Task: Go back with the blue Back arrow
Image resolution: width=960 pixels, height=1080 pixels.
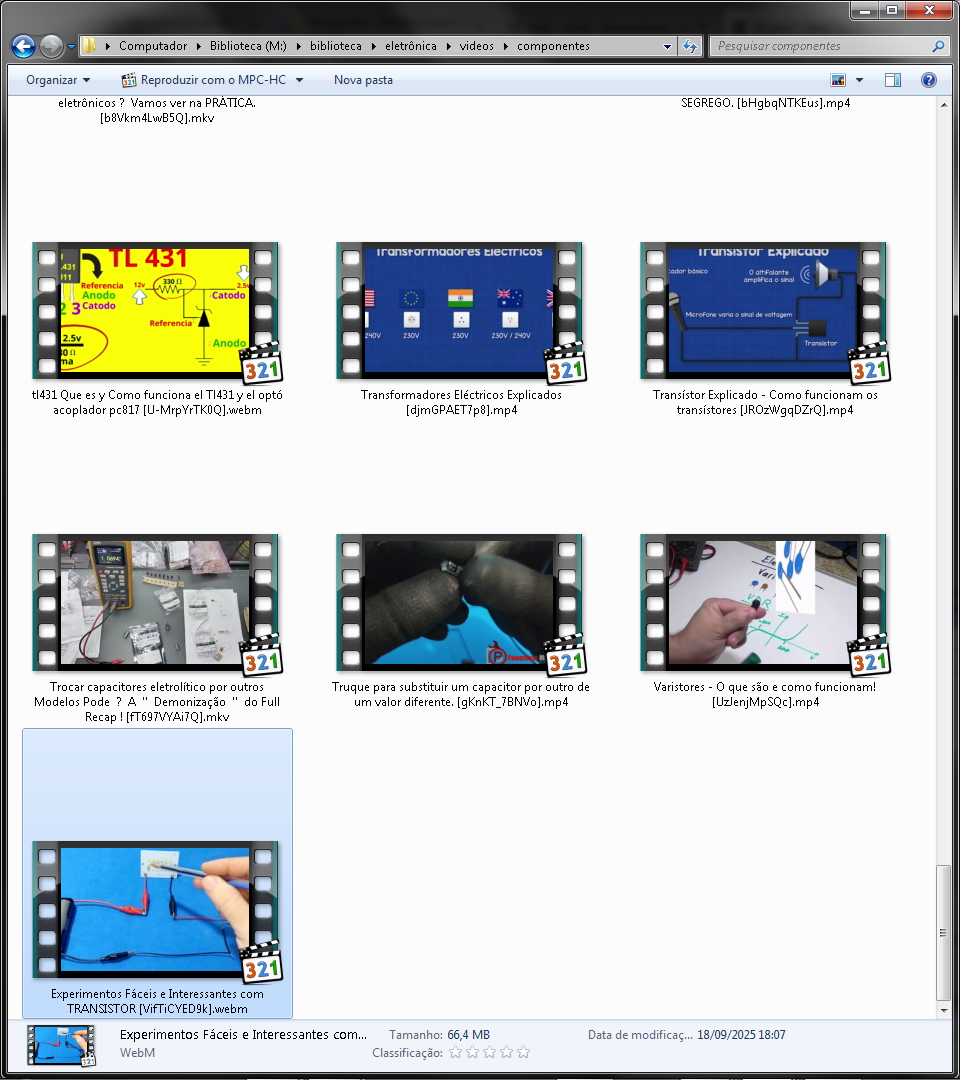Action: [x=23, y=46]
